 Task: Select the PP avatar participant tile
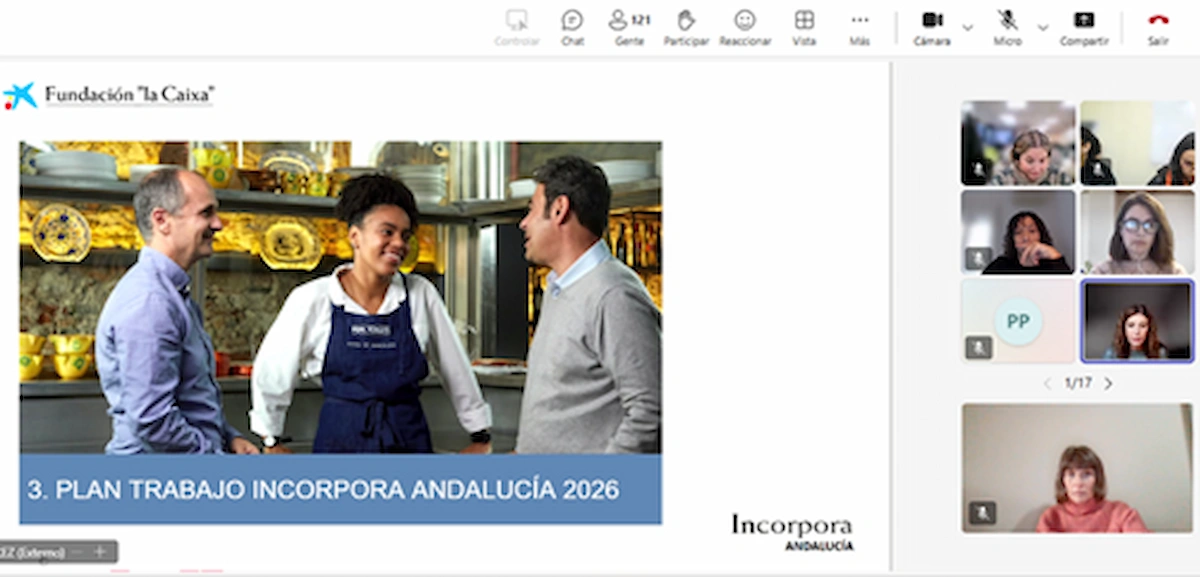tap(1018, 321)
